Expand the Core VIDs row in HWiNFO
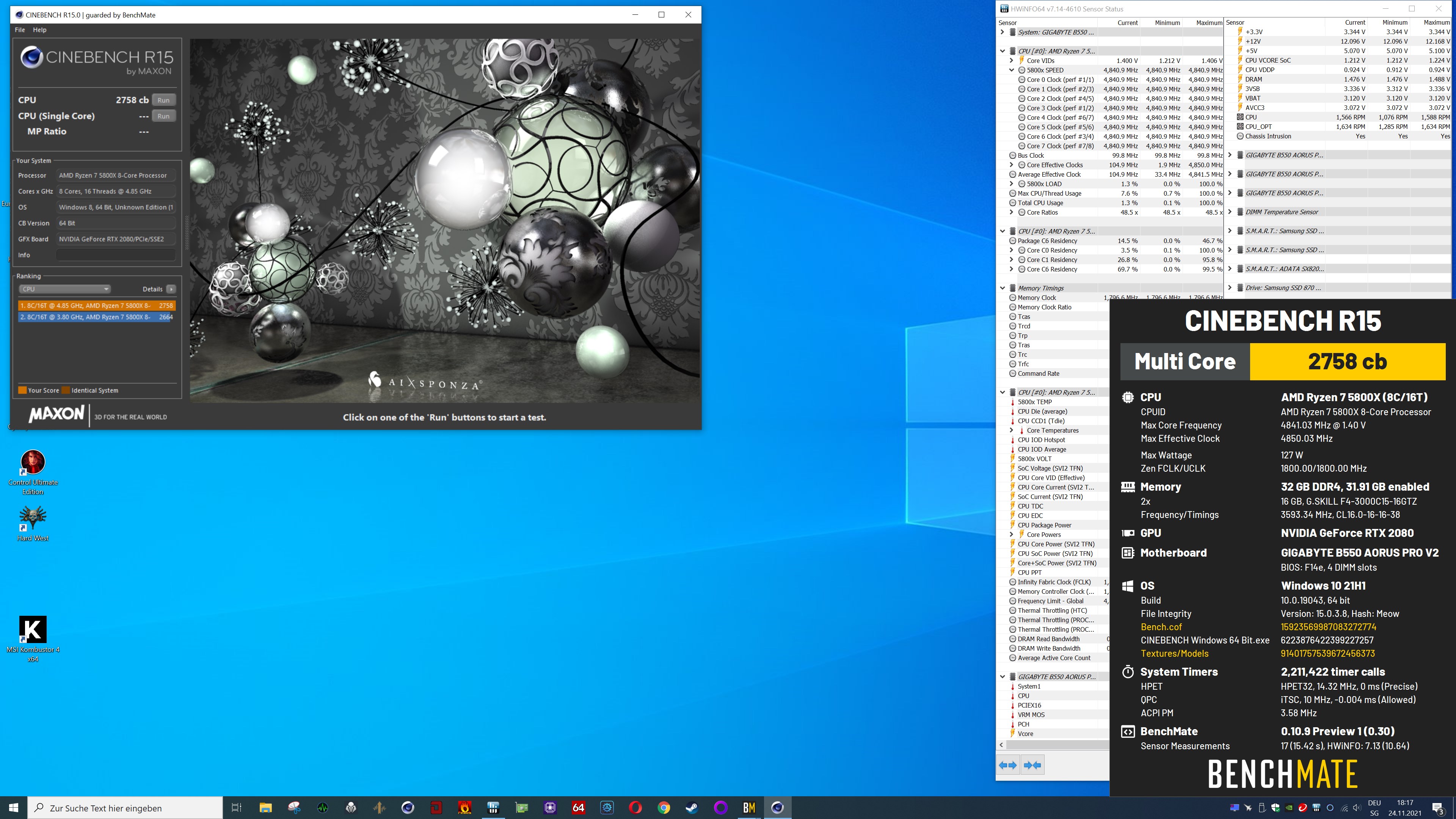This screenshot has width=1456, height=819. pos(1012,61)
